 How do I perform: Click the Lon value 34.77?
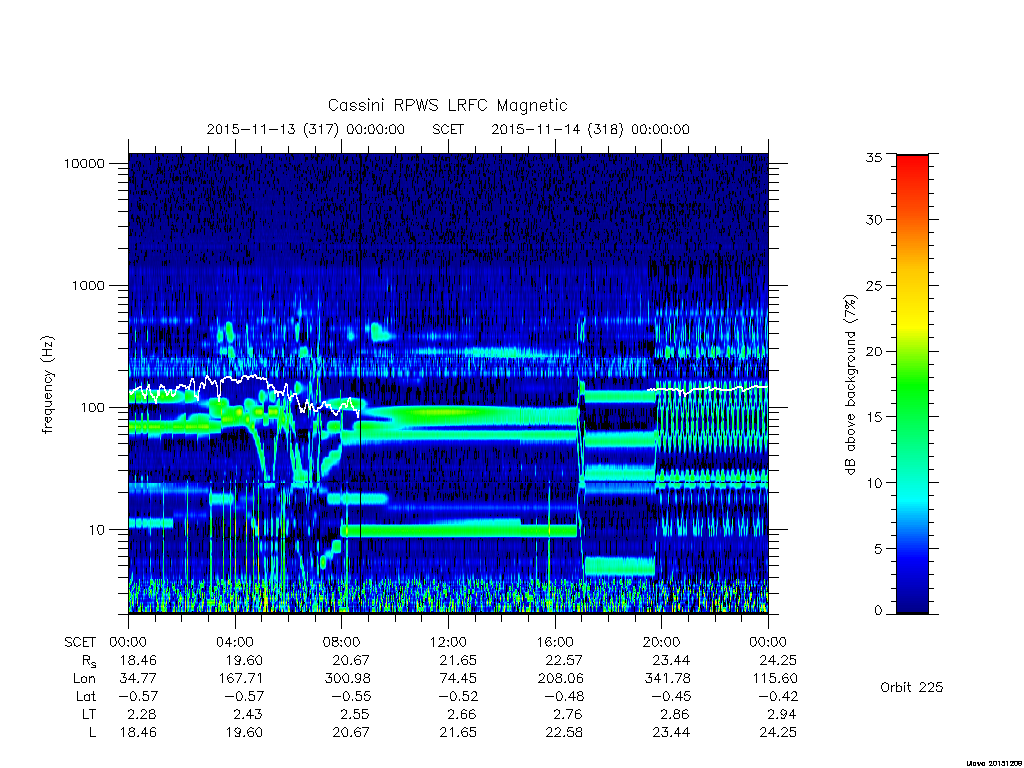click(x=138, y=679)
